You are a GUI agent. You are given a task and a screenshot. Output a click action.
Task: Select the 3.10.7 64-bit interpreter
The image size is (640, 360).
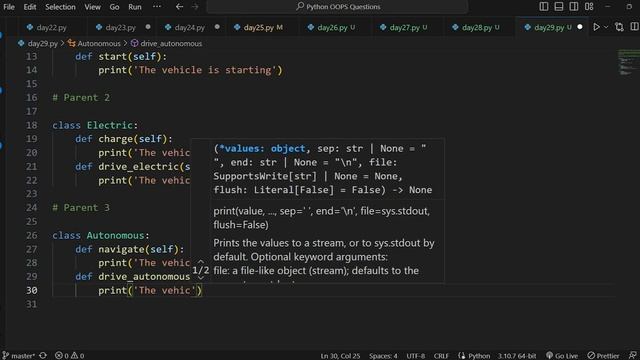(x=516, y=356)
